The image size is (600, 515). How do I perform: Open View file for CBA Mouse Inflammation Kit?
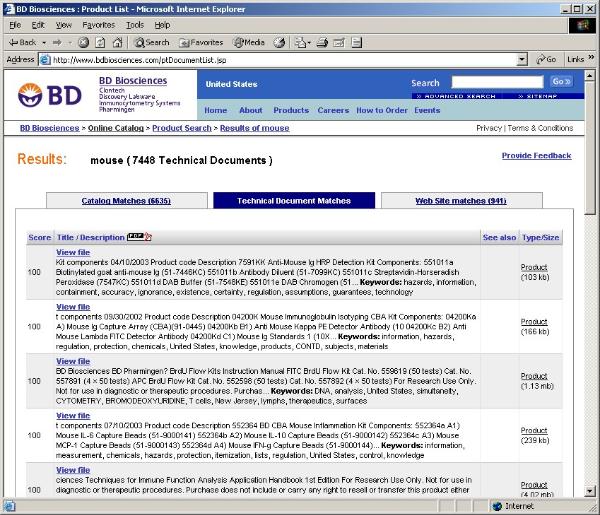pyautogui.click(x=73, y=416)
